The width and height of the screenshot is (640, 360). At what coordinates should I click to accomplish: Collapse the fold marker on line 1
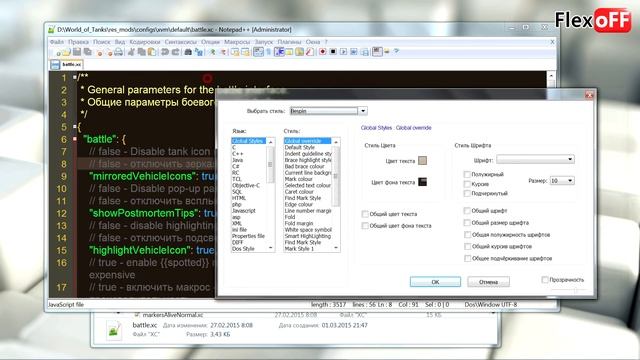coord(75,77)
